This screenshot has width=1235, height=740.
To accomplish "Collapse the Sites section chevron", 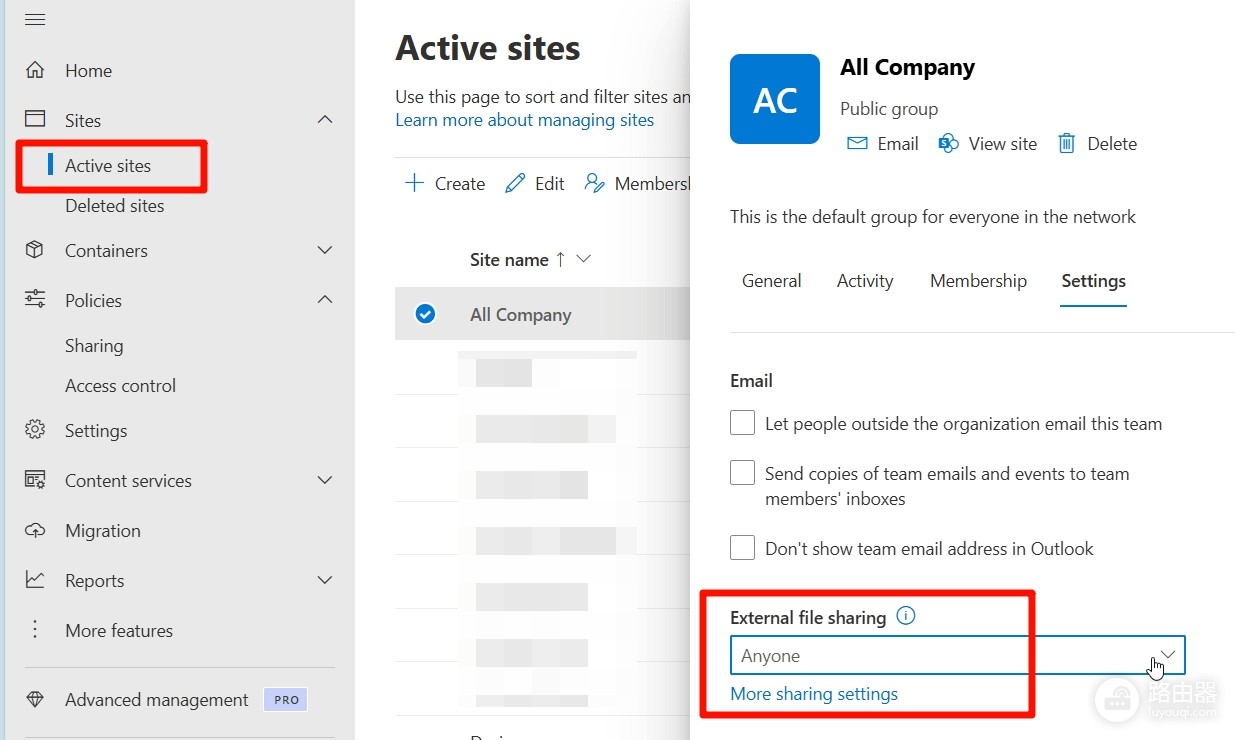I will pos(325,119).
